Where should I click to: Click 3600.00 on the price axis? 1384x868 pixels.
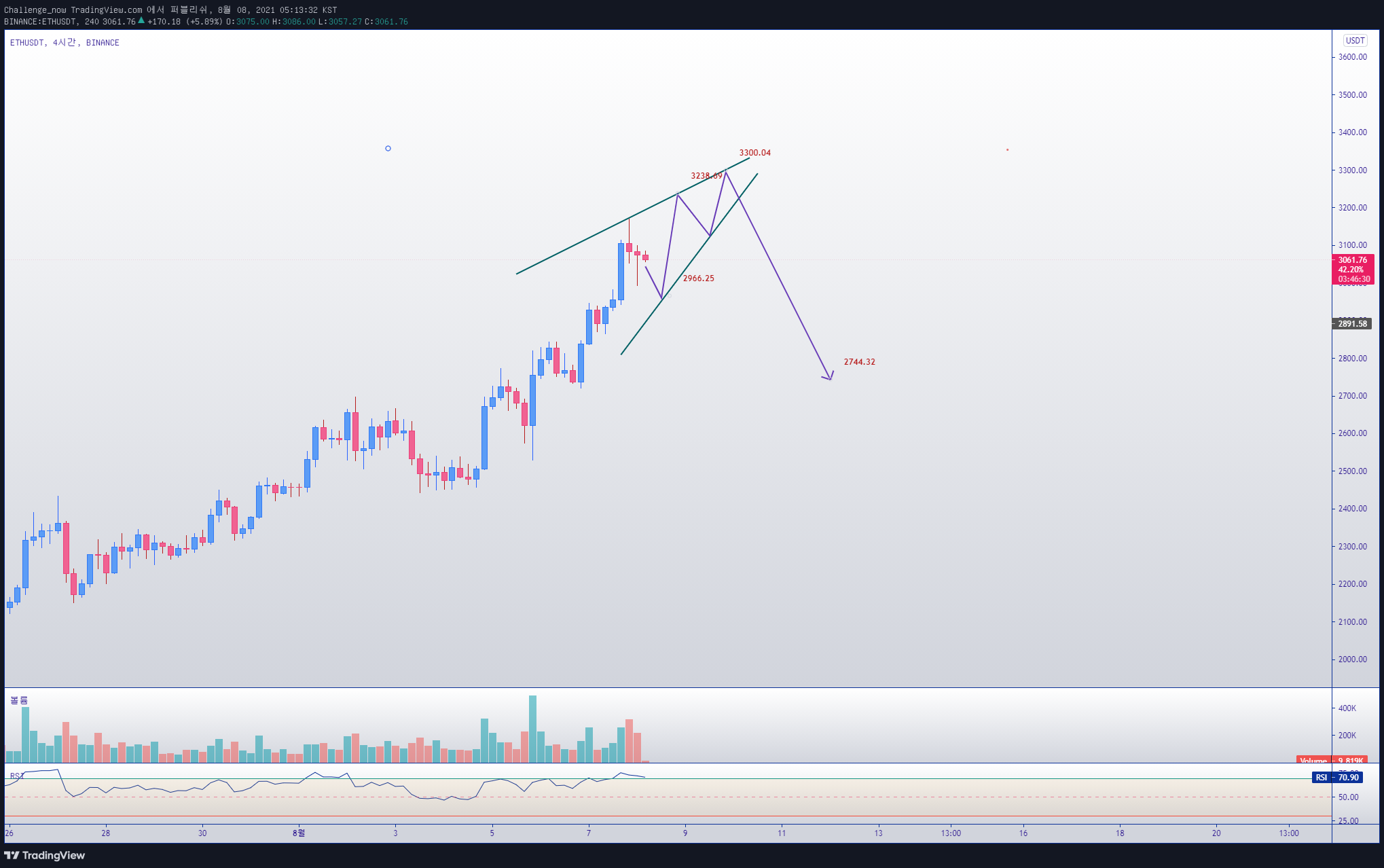(1352, 57)
